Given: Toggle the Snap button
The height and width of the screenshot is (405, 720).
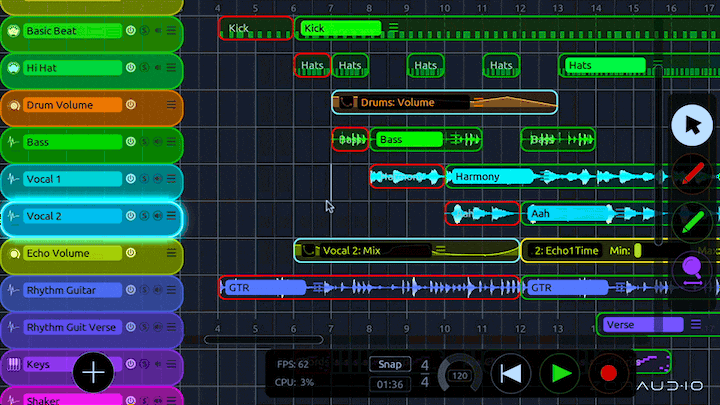Looking at the screenshot, I should pyautogui.click(x=389, y=364).
